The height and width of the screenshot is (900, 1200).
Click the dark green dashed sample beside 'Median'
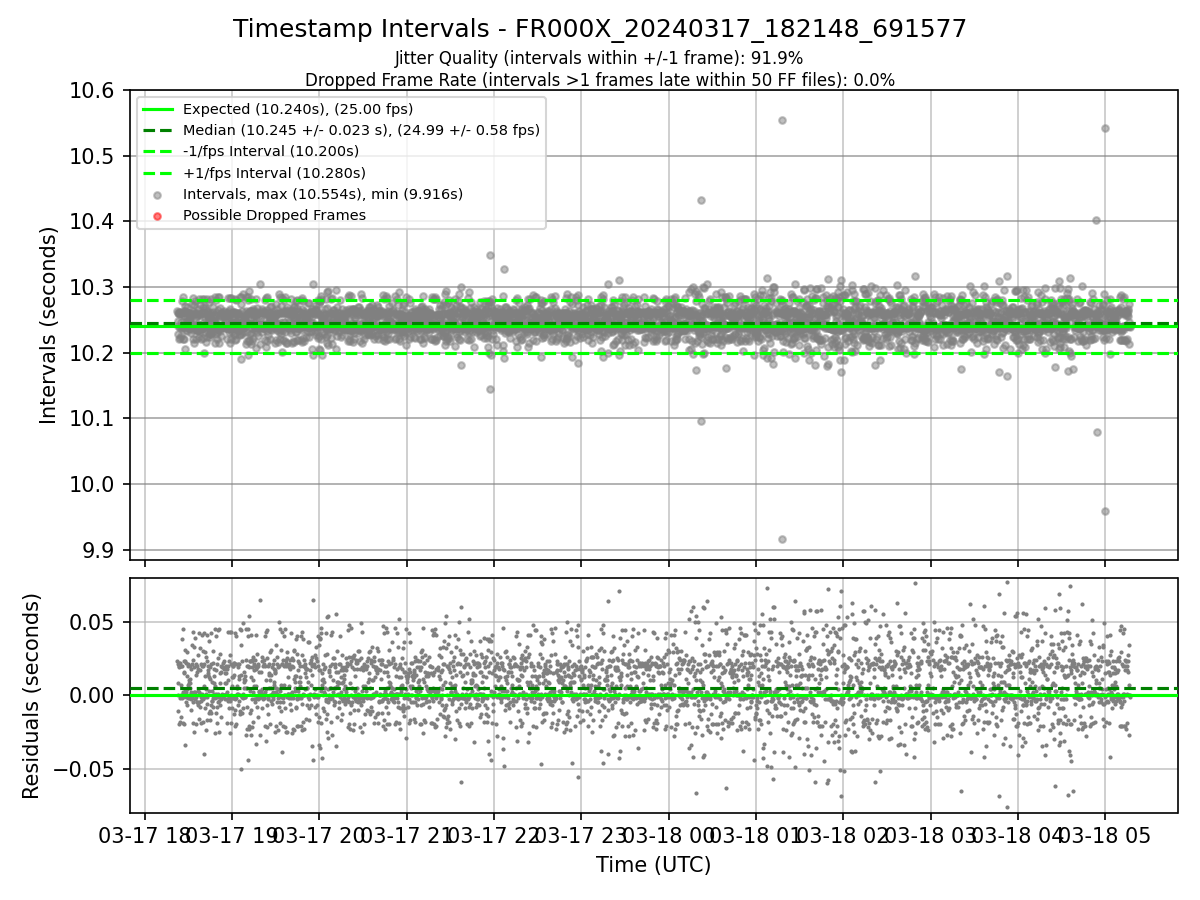pyautogui.click(x=159, y=130)
